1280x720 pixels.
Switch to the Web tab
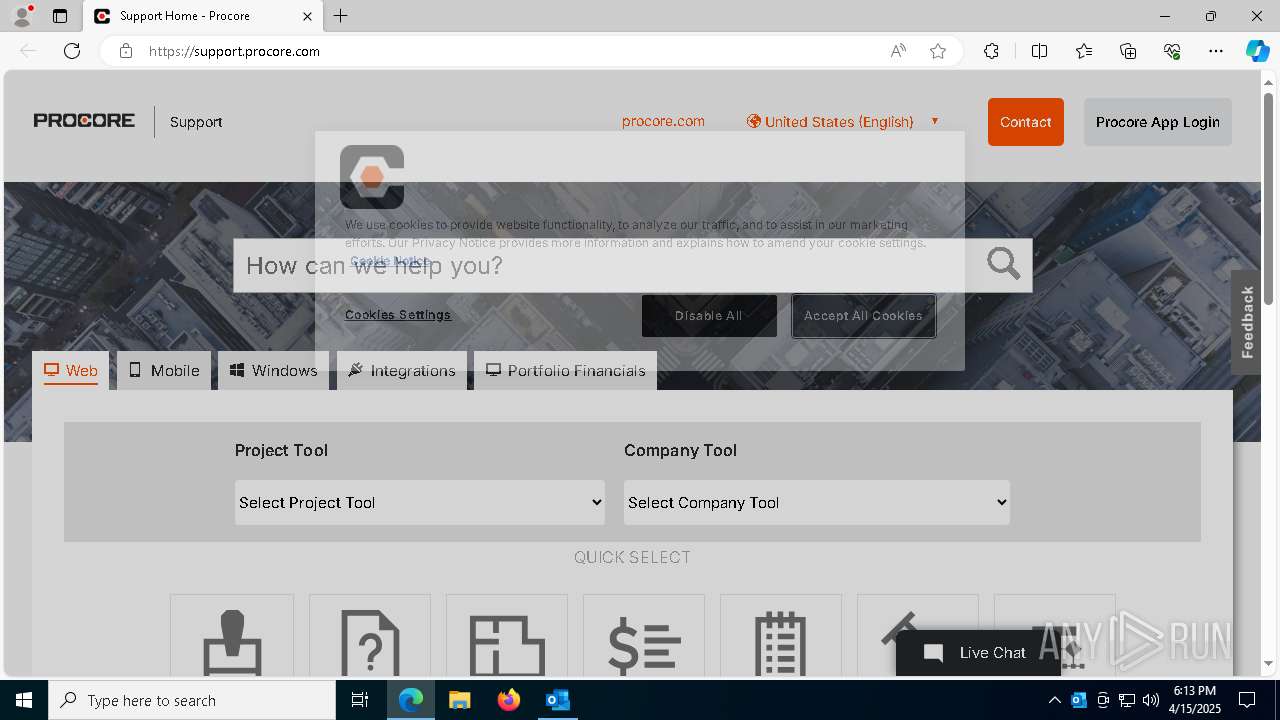click(71, 370)
